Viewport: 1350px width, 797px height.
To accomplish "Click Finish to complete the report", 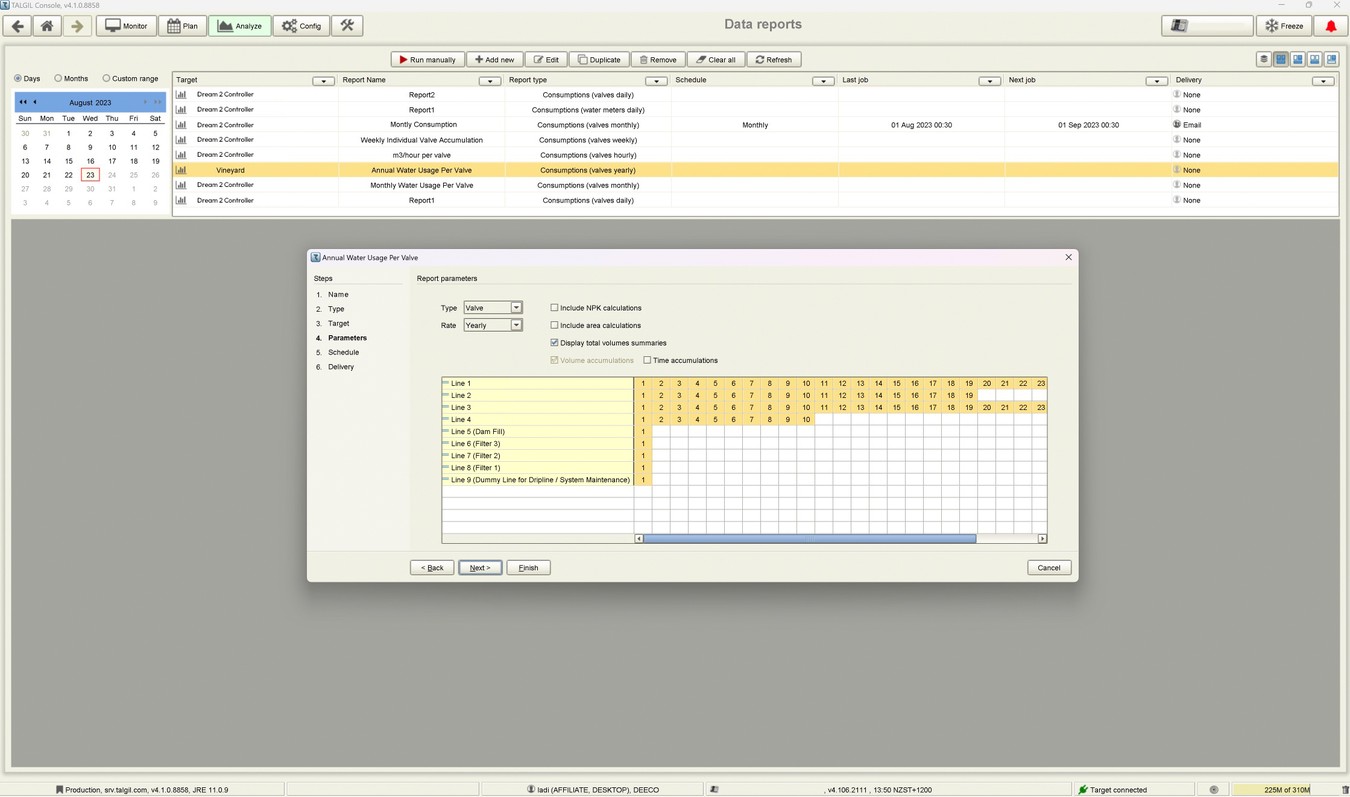I will (528, 568).
